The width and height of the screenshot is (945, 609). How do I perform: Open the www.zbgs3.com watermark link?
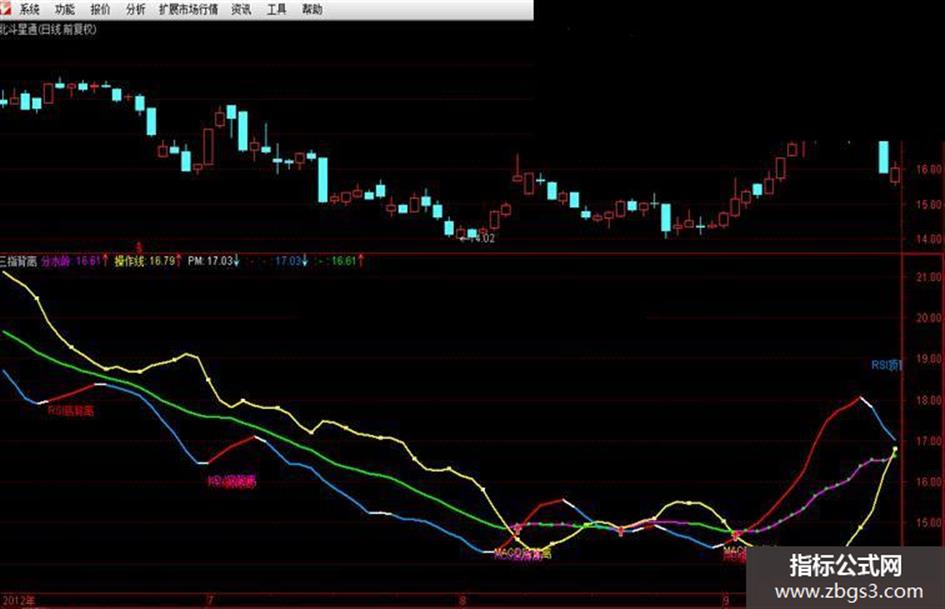coord(848,592)
